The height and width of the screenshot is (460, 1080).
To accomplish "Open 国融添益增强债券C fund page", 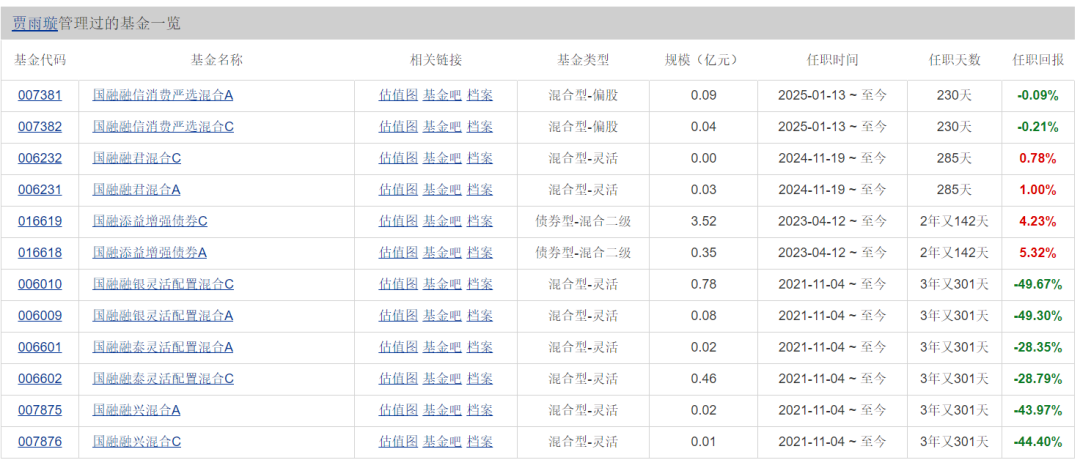I will 149,221.
